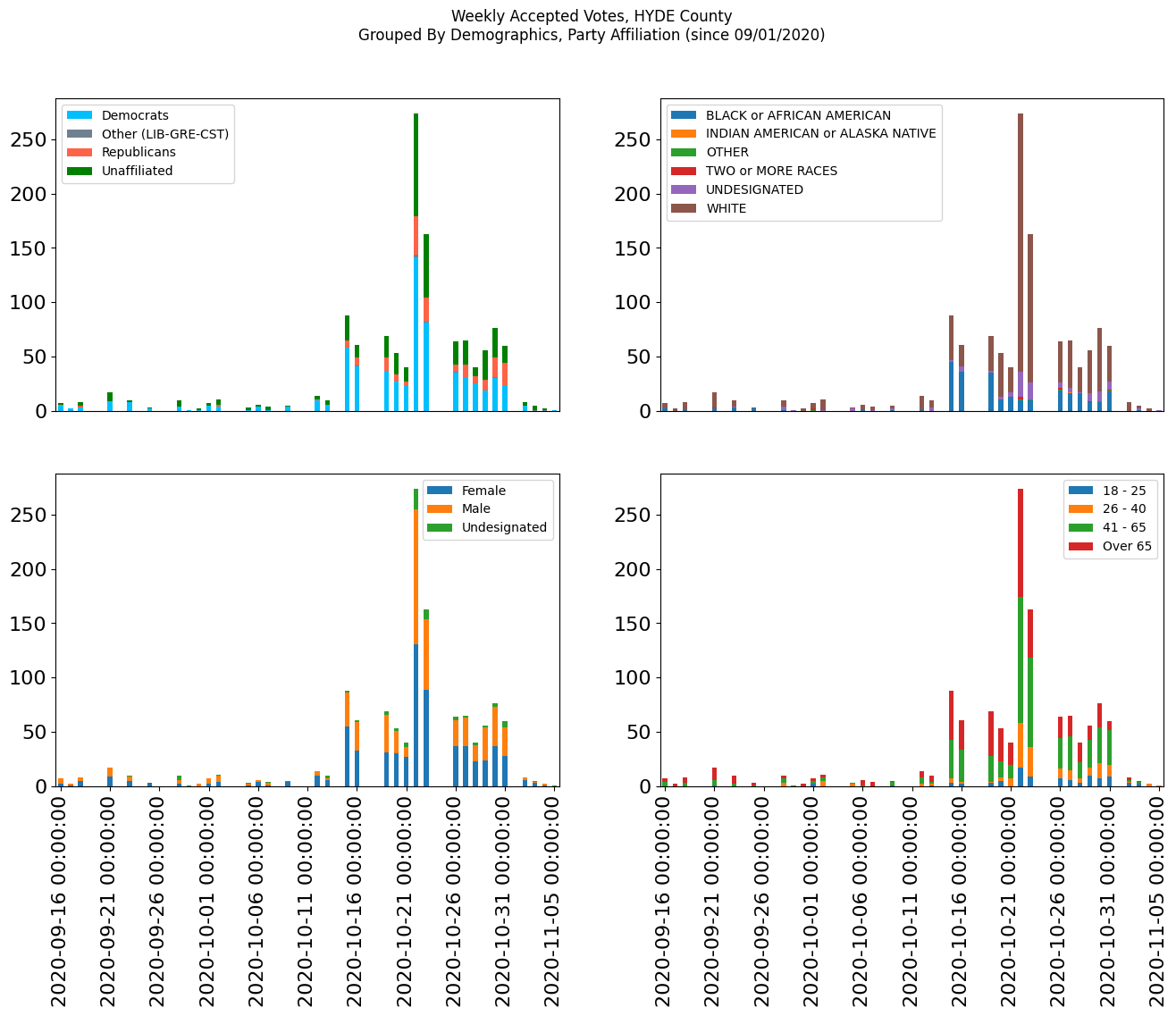Select the 'Democrats' legend label
The width and height of the screenshot is (1176, 1016).
coord(135,115)
